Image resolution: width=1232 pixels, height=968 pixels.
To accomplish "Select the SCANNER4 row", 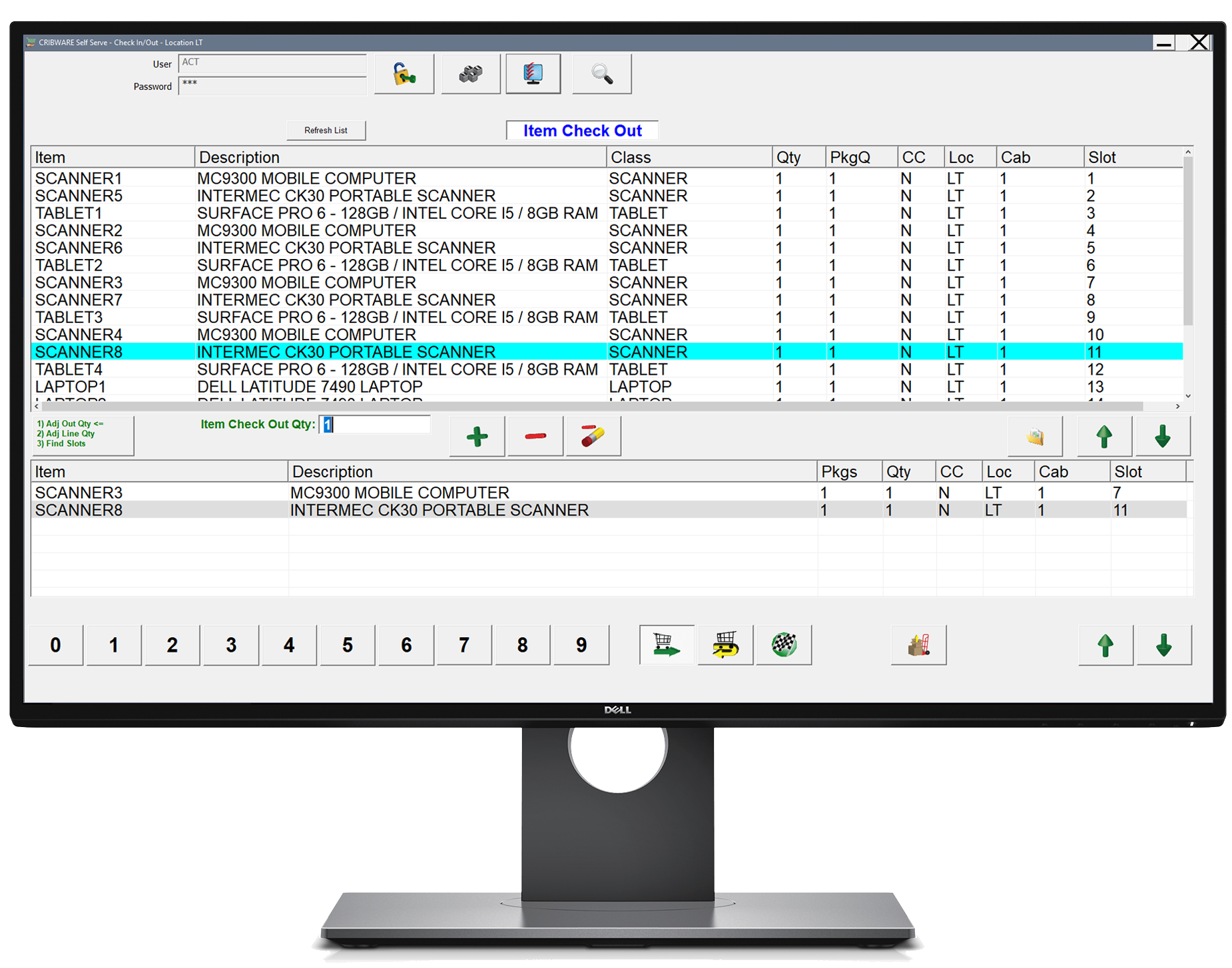I will (x=607, y=334).
